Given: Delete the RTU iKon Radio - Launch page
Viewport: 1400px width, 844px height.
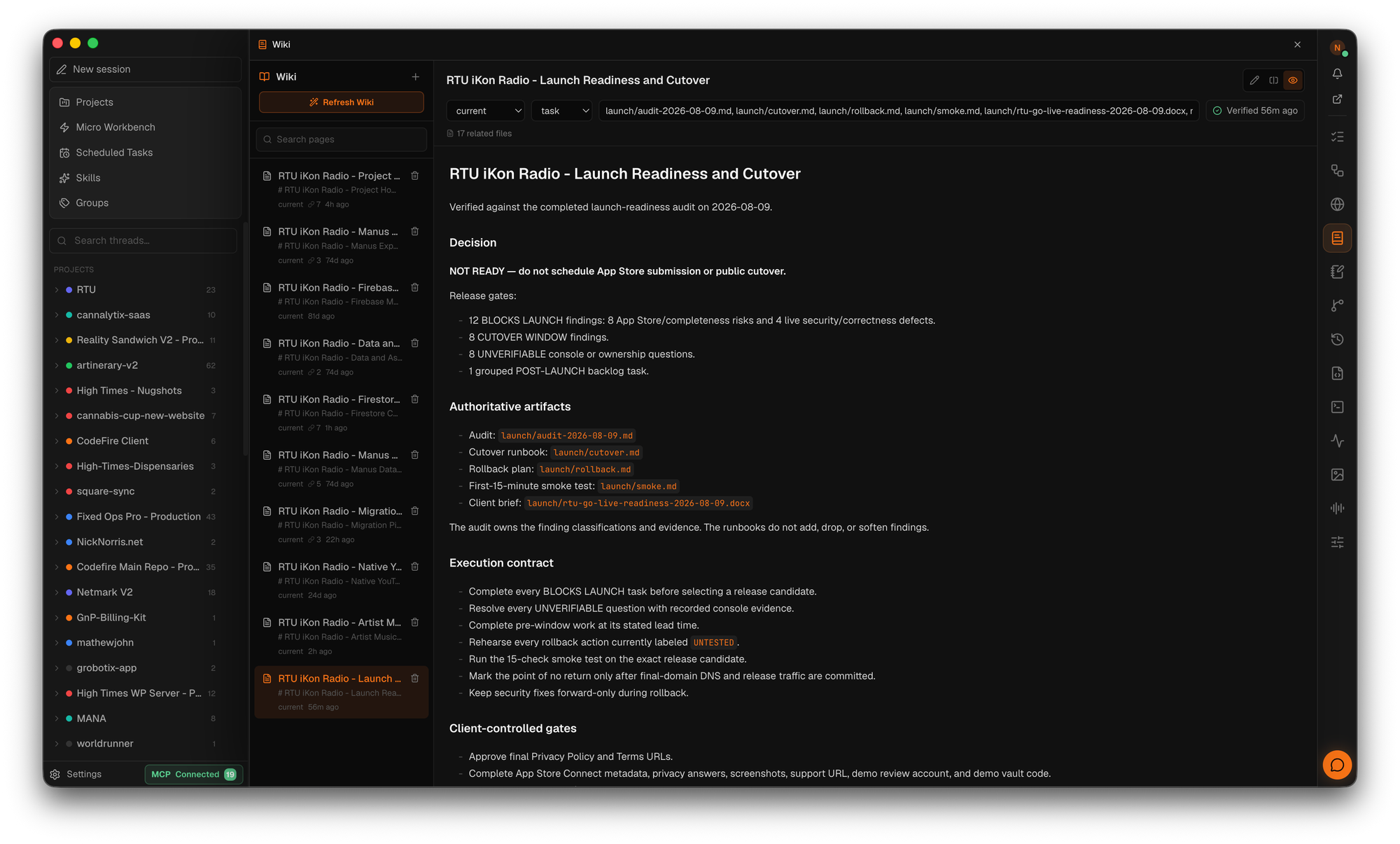Looking at the screenshot, I should pyautogui.click(x=415, y=678).
